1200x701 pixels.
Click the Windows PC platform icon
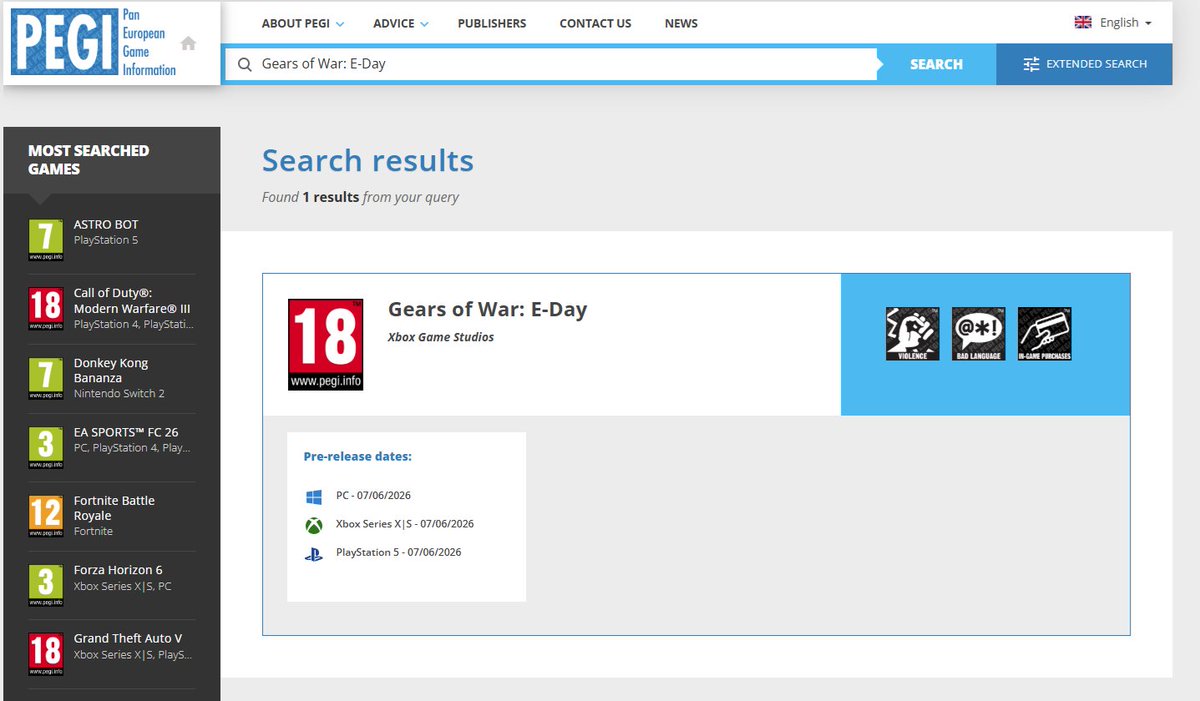point(314,496)
